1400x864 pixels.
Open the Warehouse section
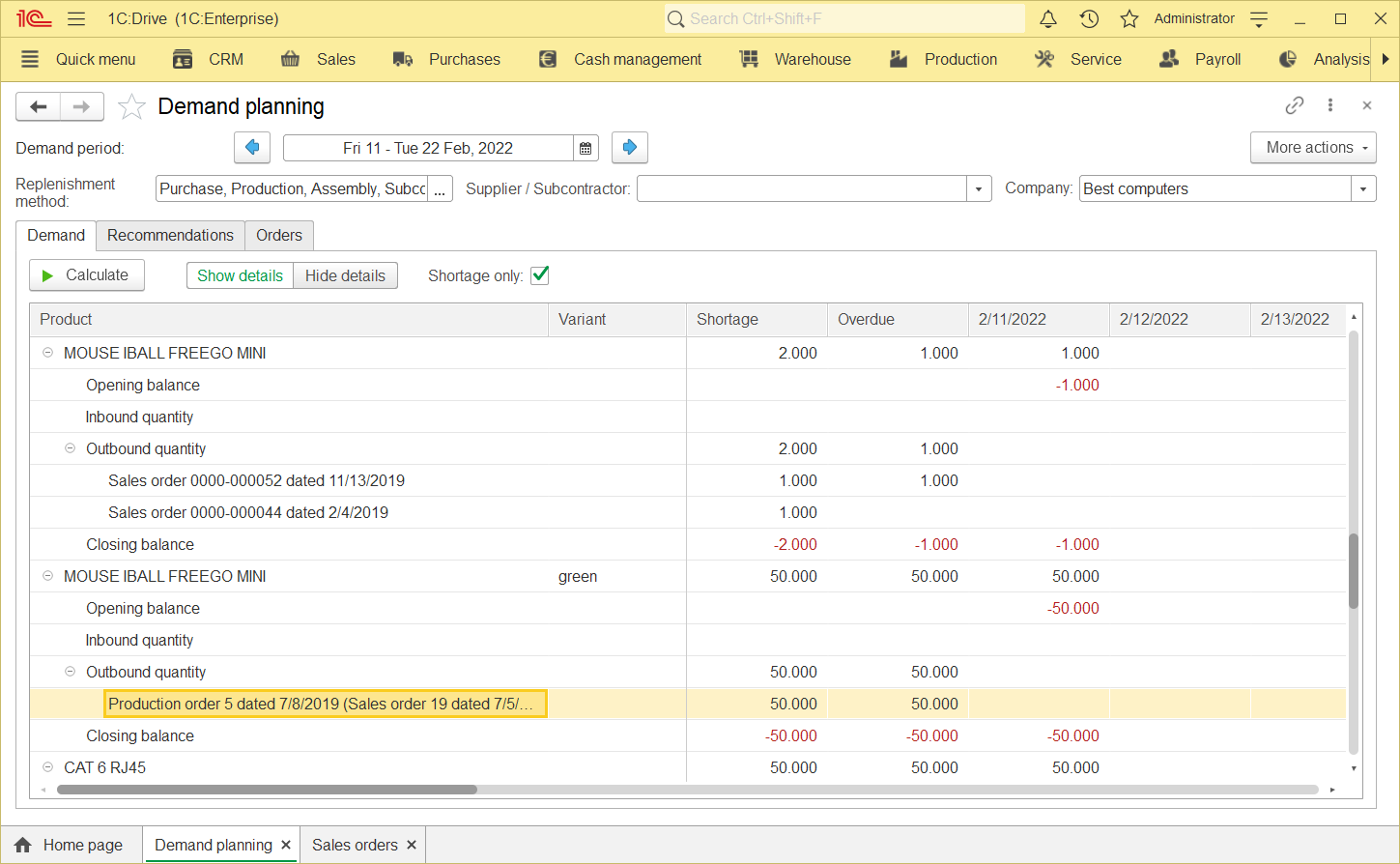pyautogui.click(x=795, y=59)
